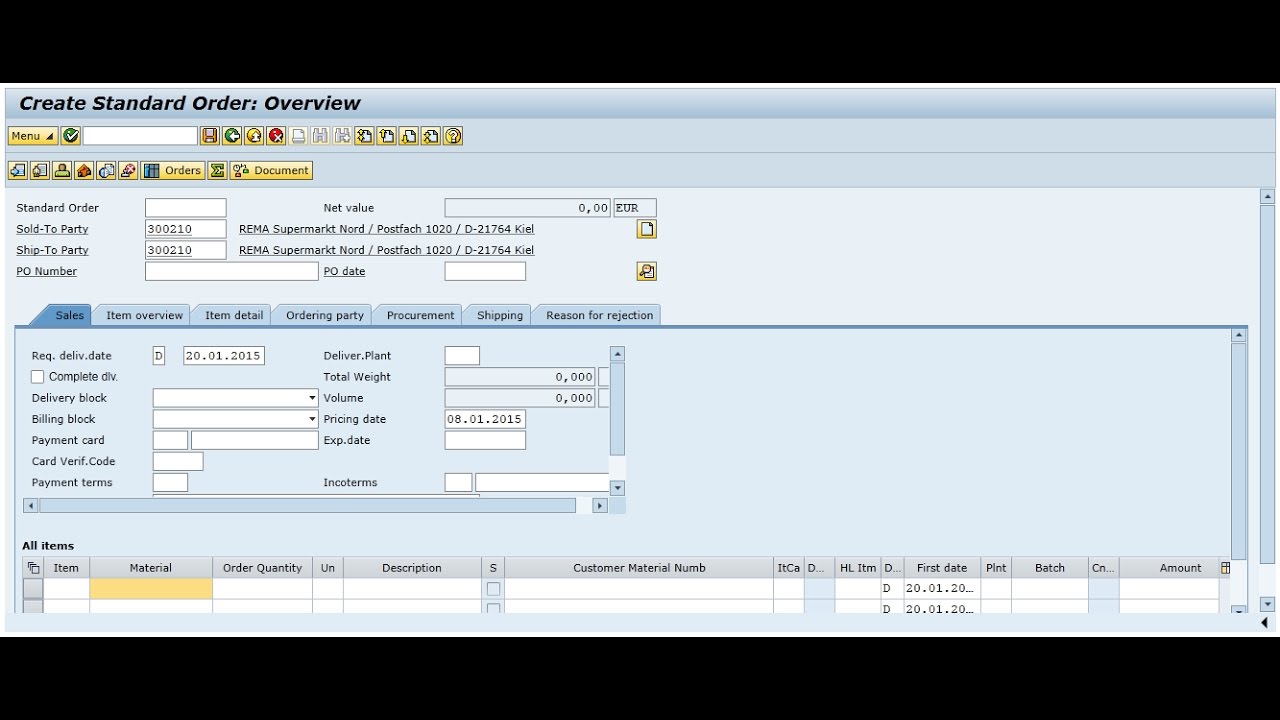
Task: Click the page icon beside Sold-To Party text
Action: click(x=647, y=229)
